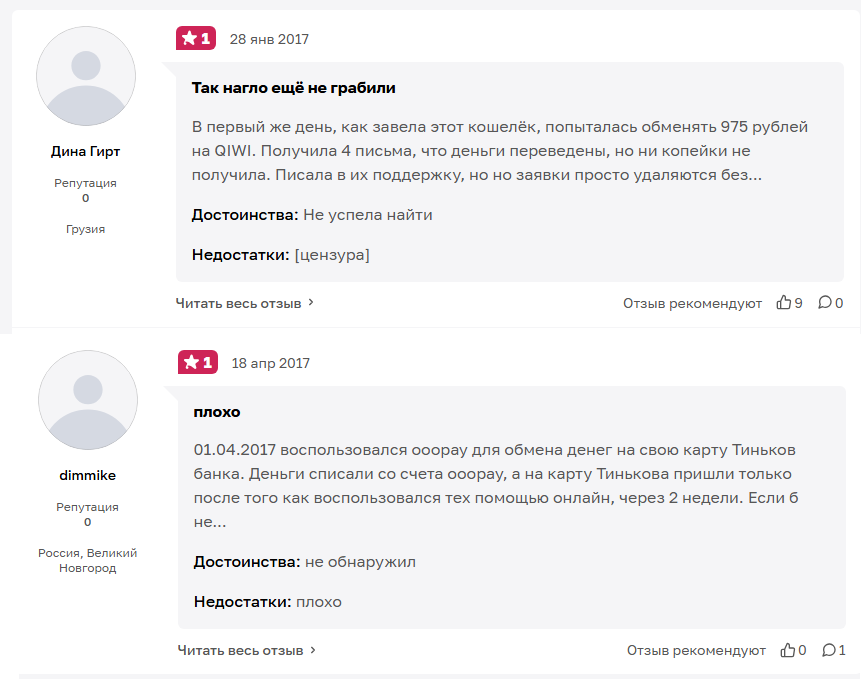Viewport: 861px width, 681px height.
Task: Click "Отзыв рекомендуют" on first review
Action: pos(692,303)
